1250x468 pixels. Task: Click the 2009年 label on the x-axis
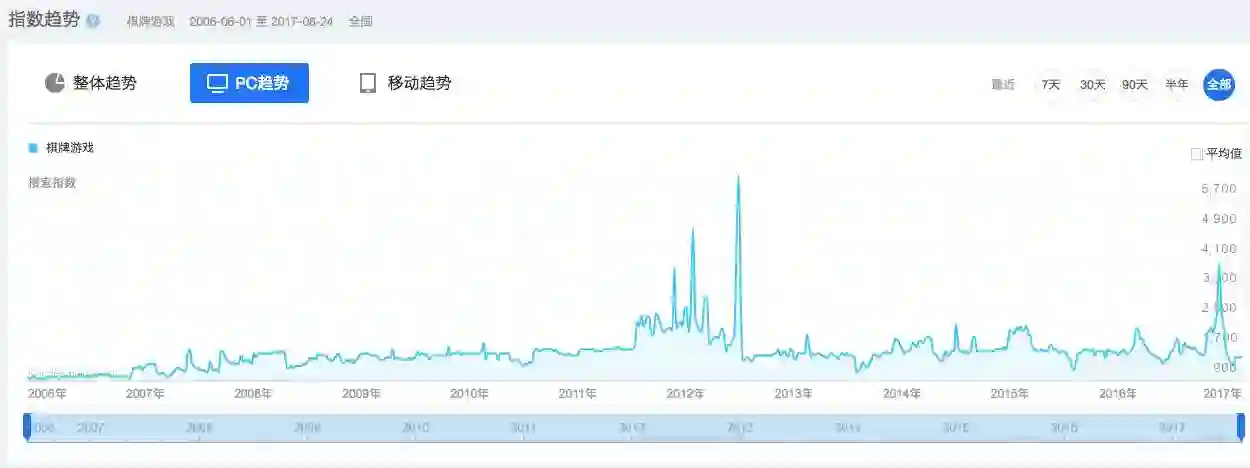tap(361, 394)
